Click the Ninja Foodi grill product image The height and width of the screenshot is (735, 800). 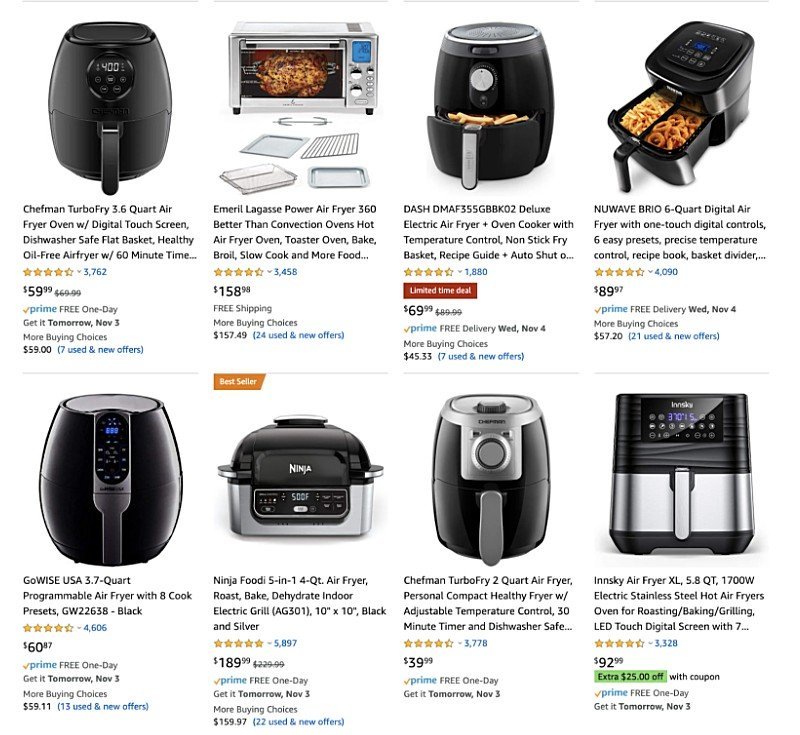(301, 476)
